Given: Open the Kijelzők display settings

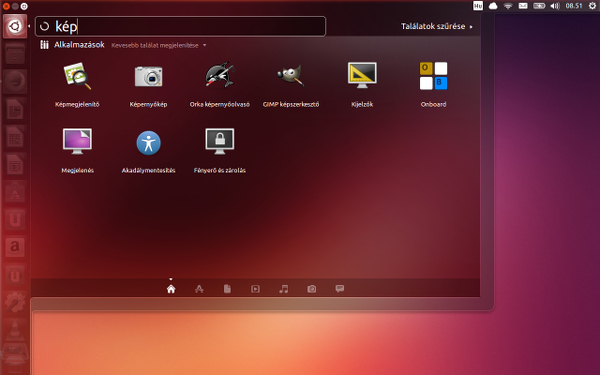Looking at the screenshot, I should coord(362,84).
